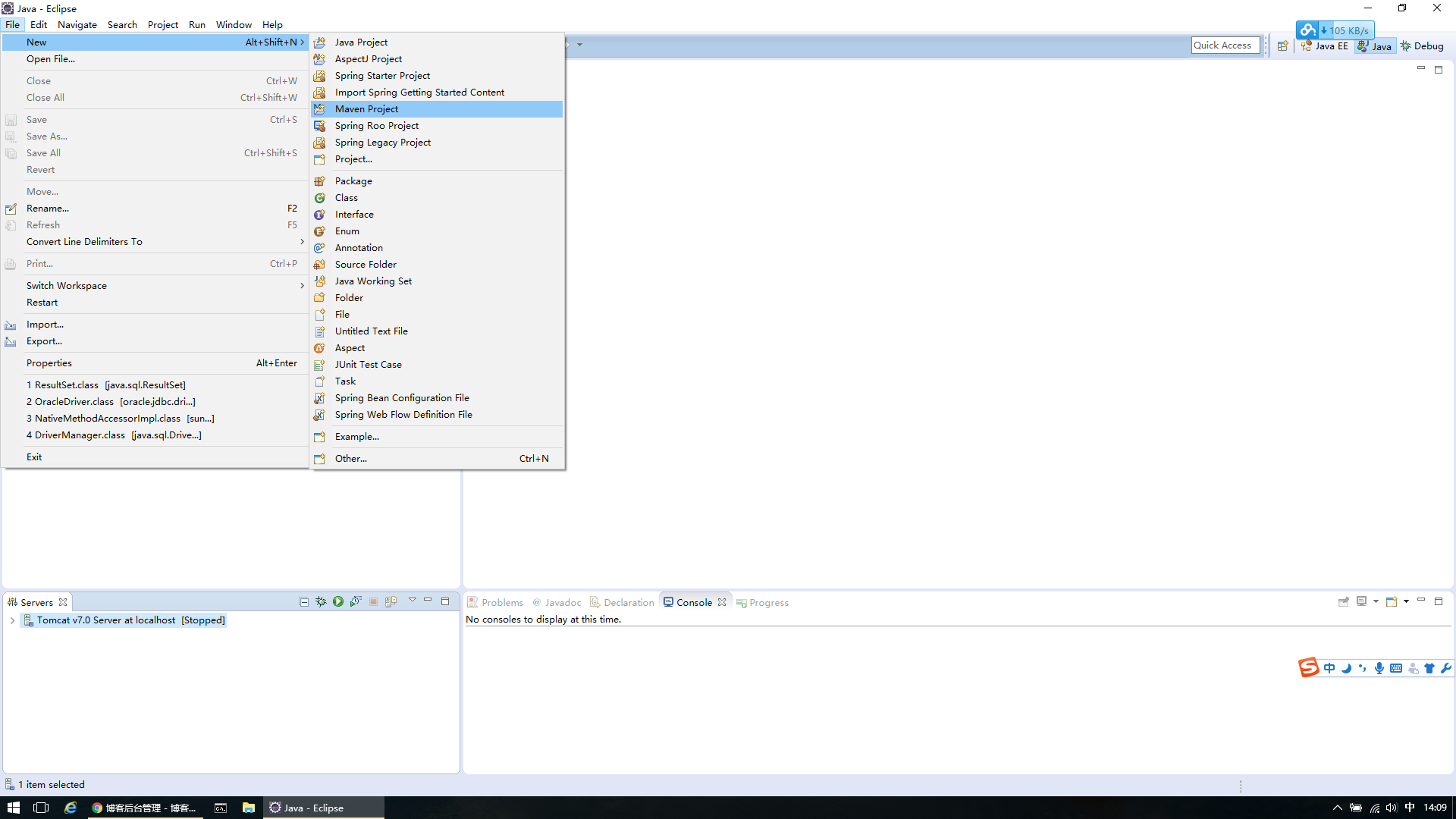Click the Quick Access search field

point(1225,45)
